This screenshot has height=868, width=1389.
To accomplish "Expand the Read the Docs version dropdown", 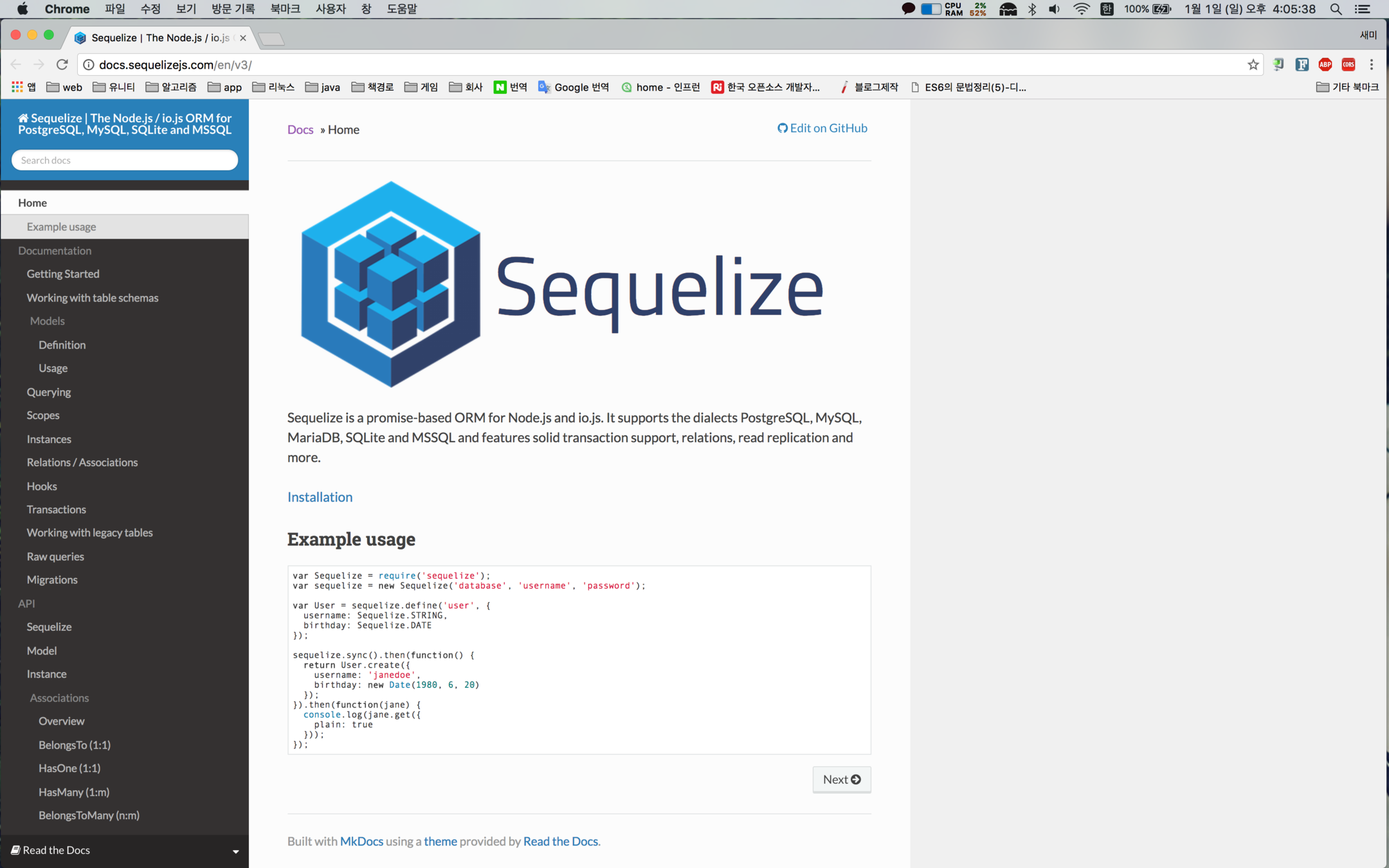I will 235,851.
